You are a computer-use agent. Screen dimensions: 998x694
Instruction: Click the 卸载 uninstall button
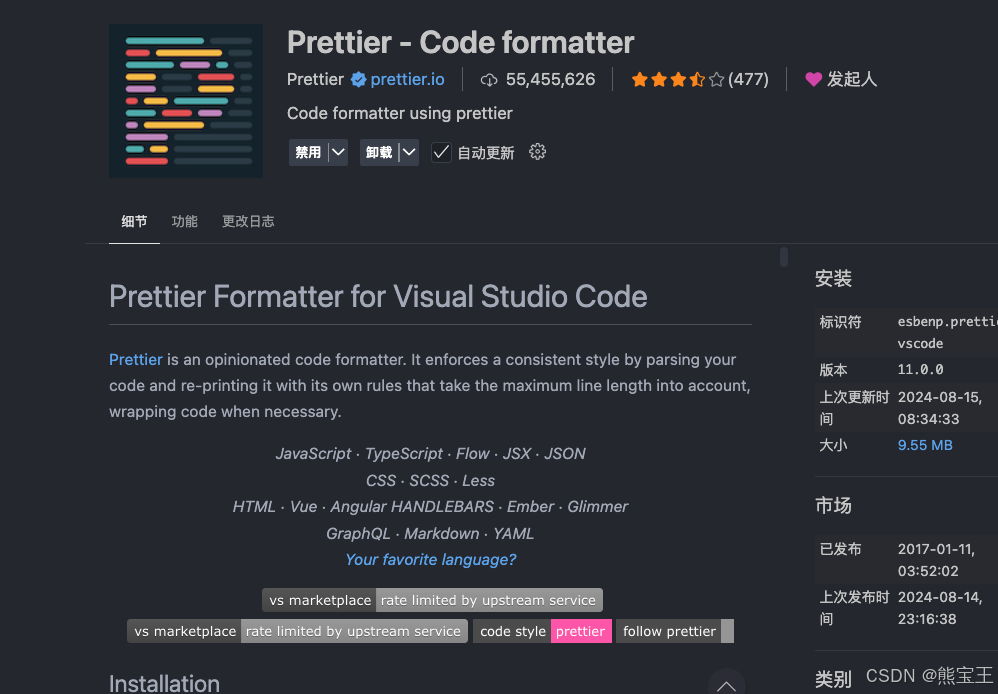pyautogui.click(x=379, y=152)
